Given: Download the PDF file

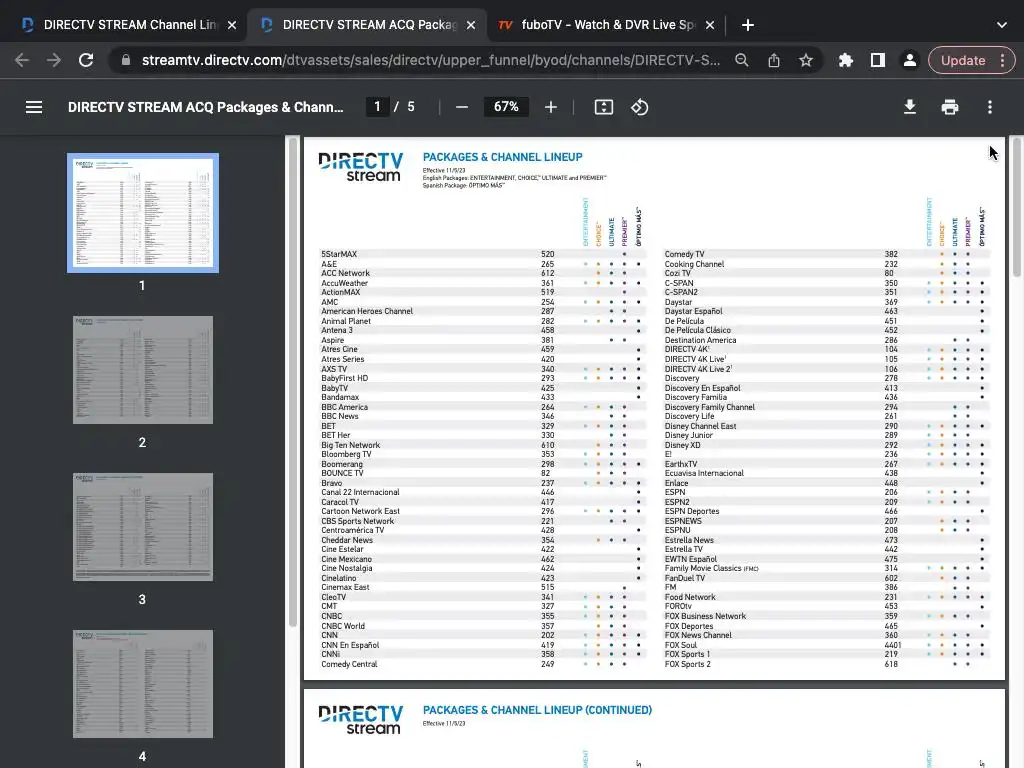Looking at the screenshot, I should pyautogui.click(x=910, y=107).
